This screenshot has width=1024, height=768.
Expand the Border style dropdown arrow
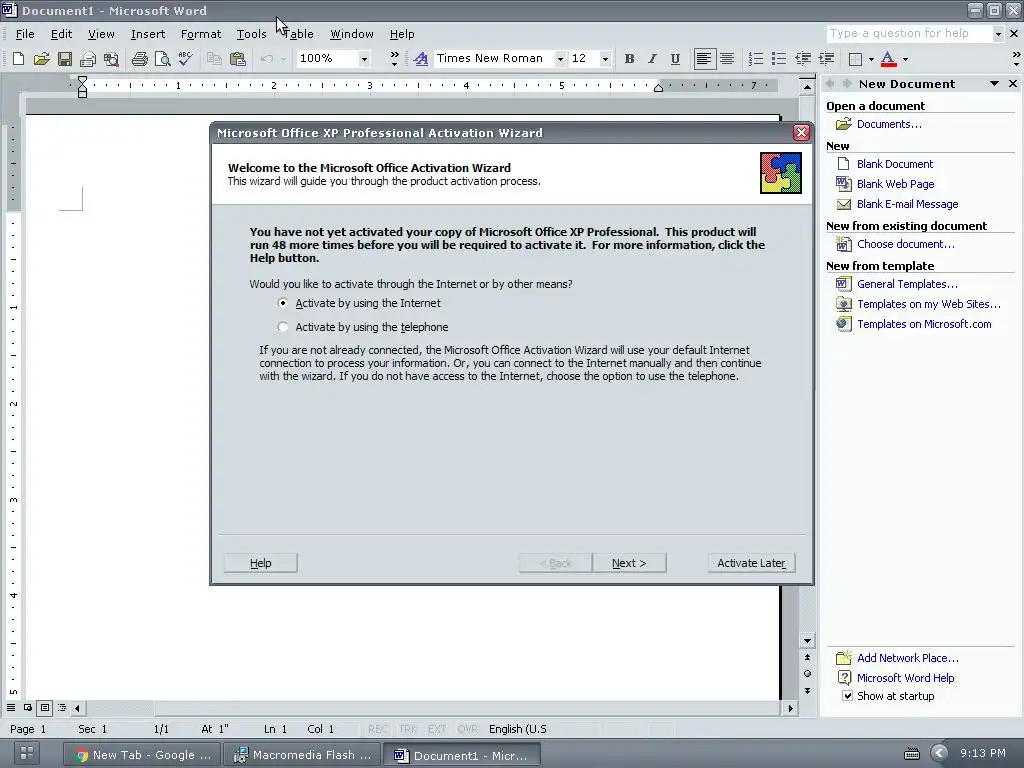pos(871,59)
